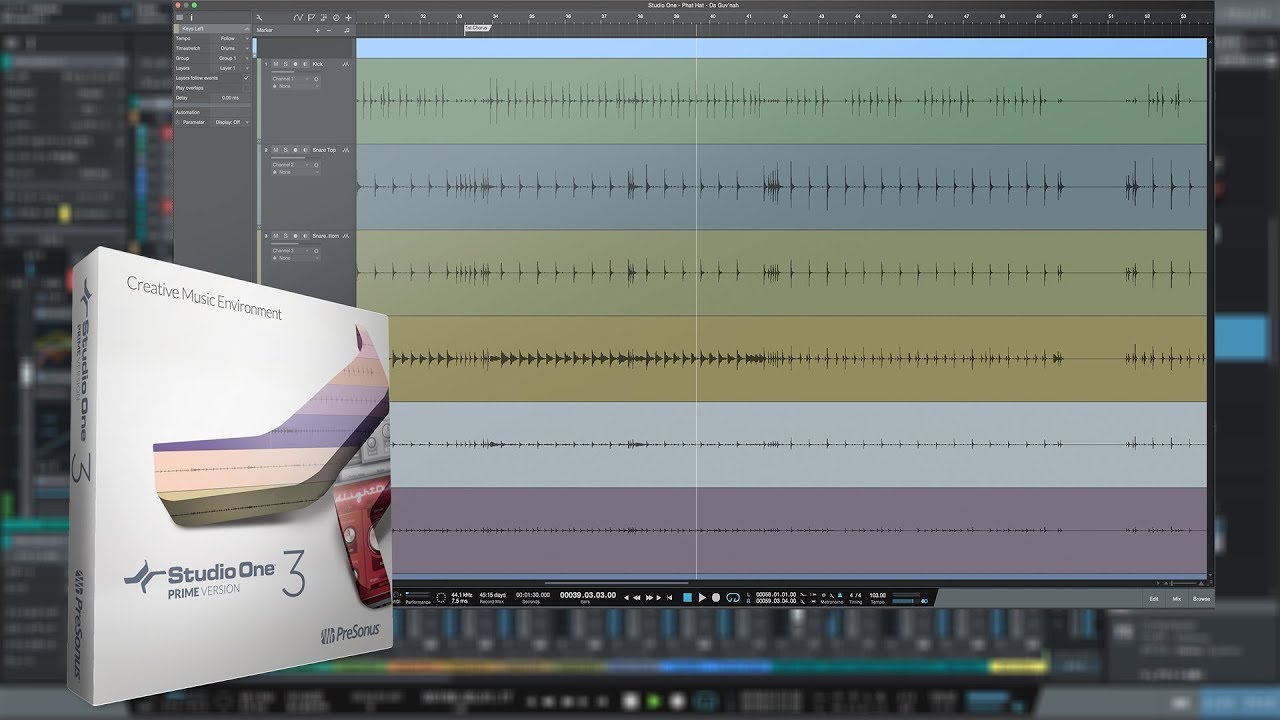1280x720 pixels.
Task: Open the Kick track automation waveform icon
Action: 346,64
